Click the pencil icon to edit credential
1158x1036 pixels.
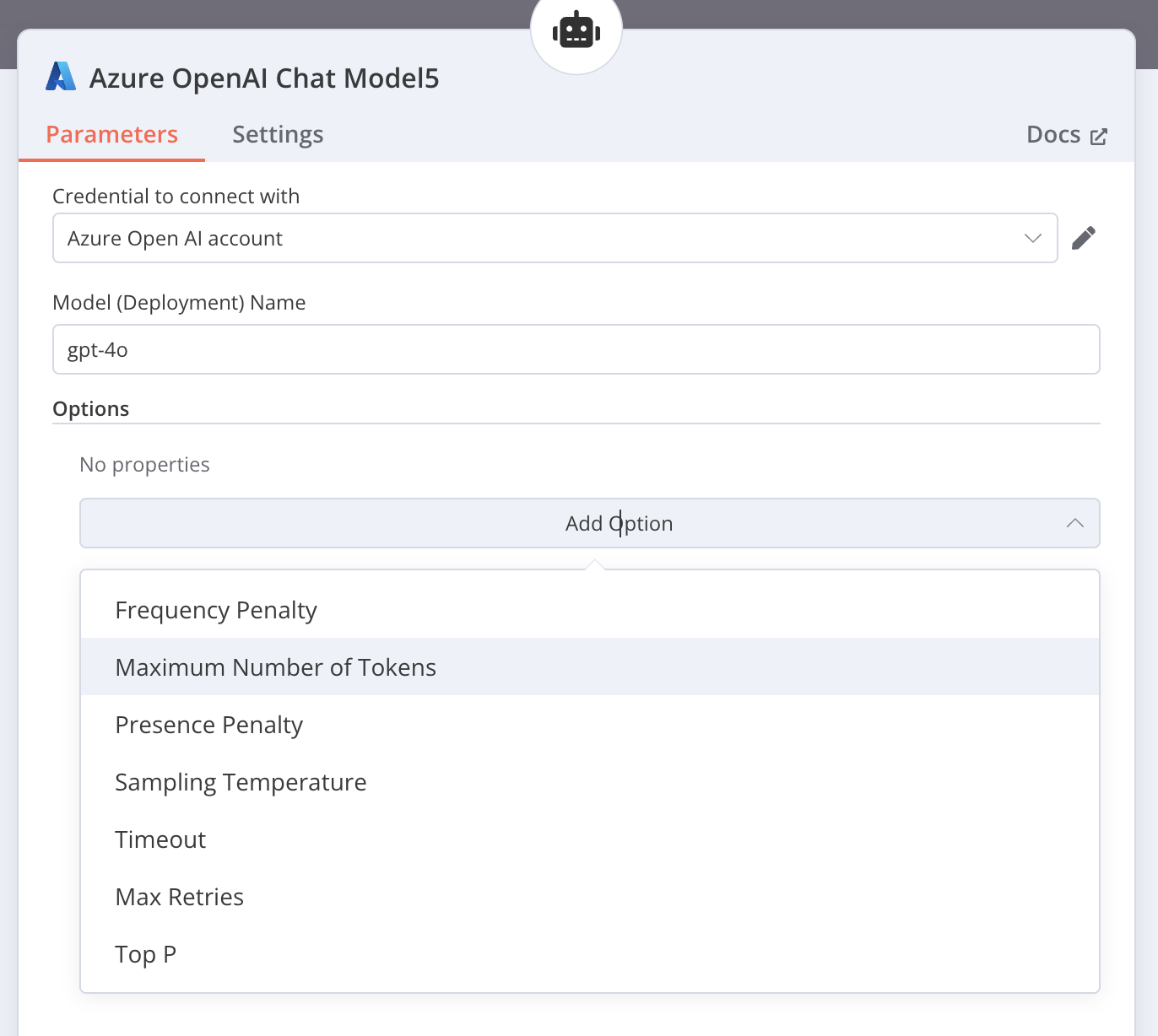coord(1084,238)
